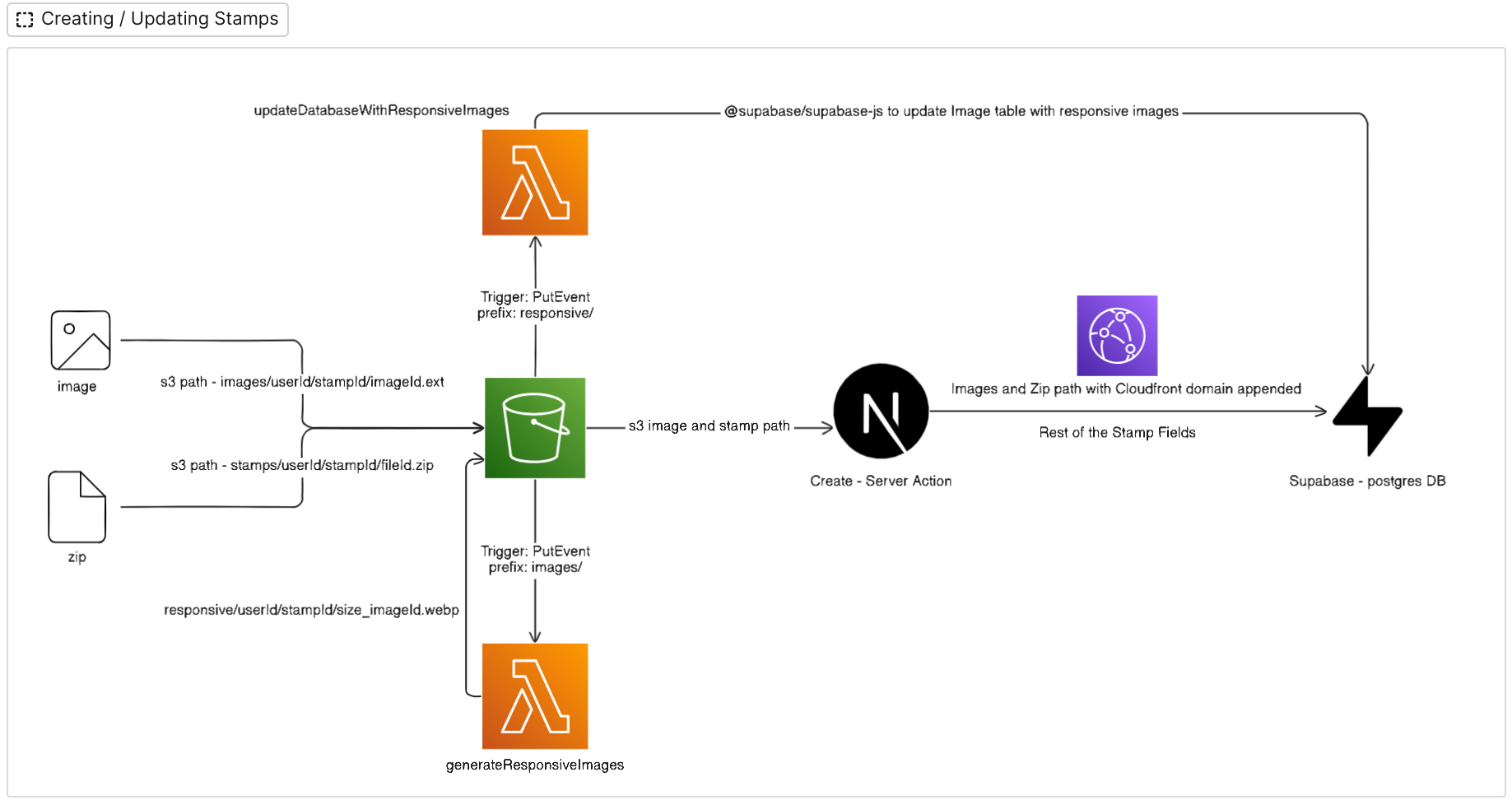Click the 'Trigger: PutEvent prefix: images/' label
The height and width of the screenshot is (800, 1512).
pyautogui.click(x=535, y=560)
